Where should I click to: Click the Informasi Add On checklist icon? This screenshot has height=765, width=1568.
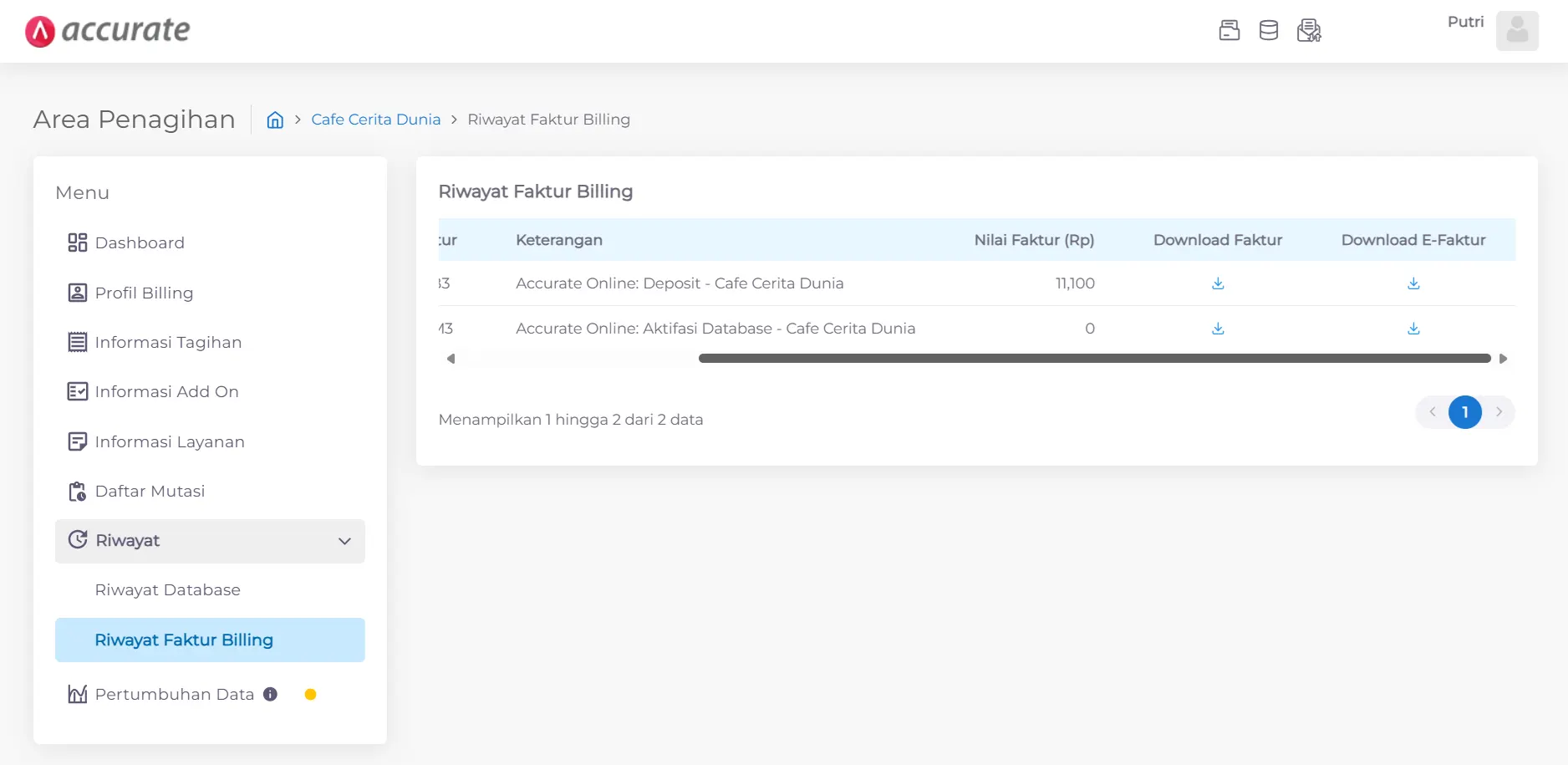pos(78,391)
